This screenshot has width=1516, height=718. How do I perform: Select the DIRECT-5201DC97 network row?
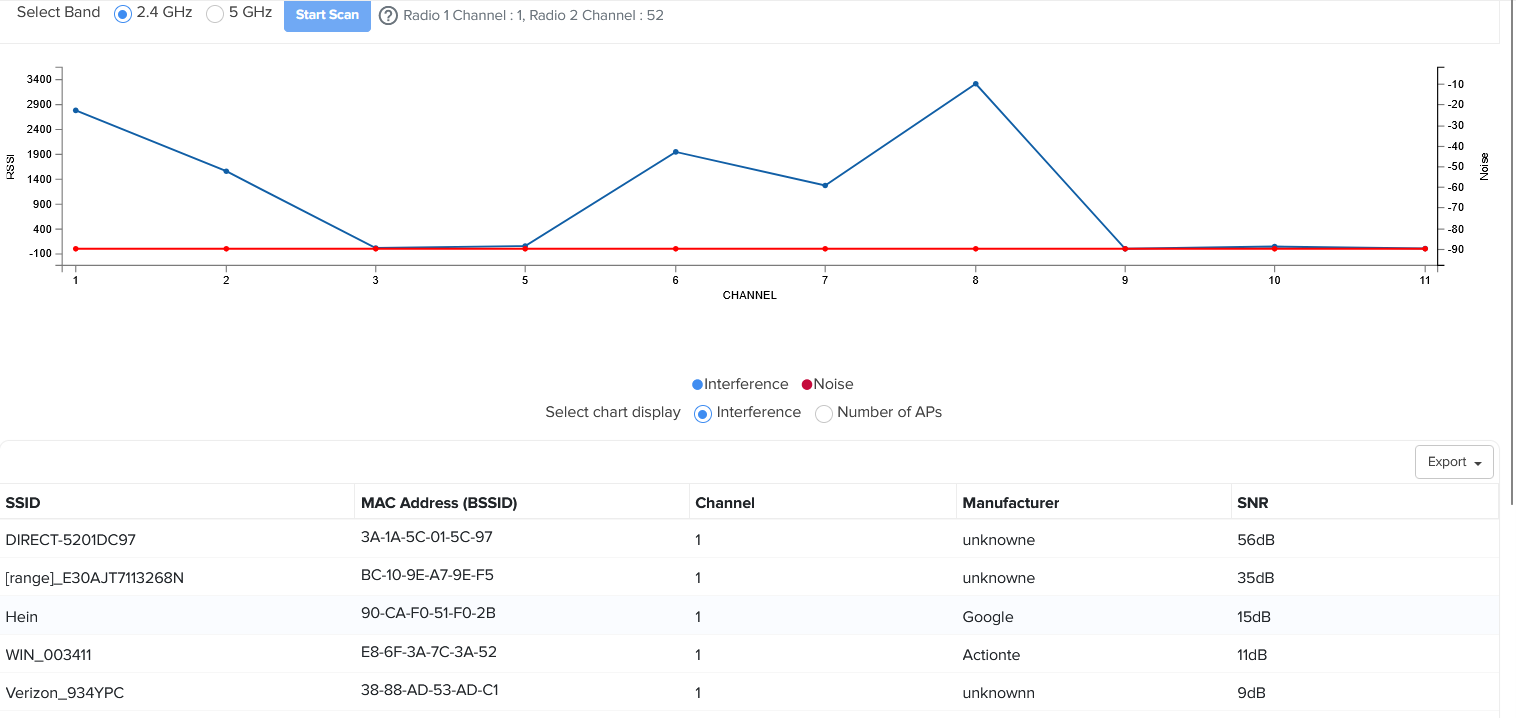click(70, 540)
